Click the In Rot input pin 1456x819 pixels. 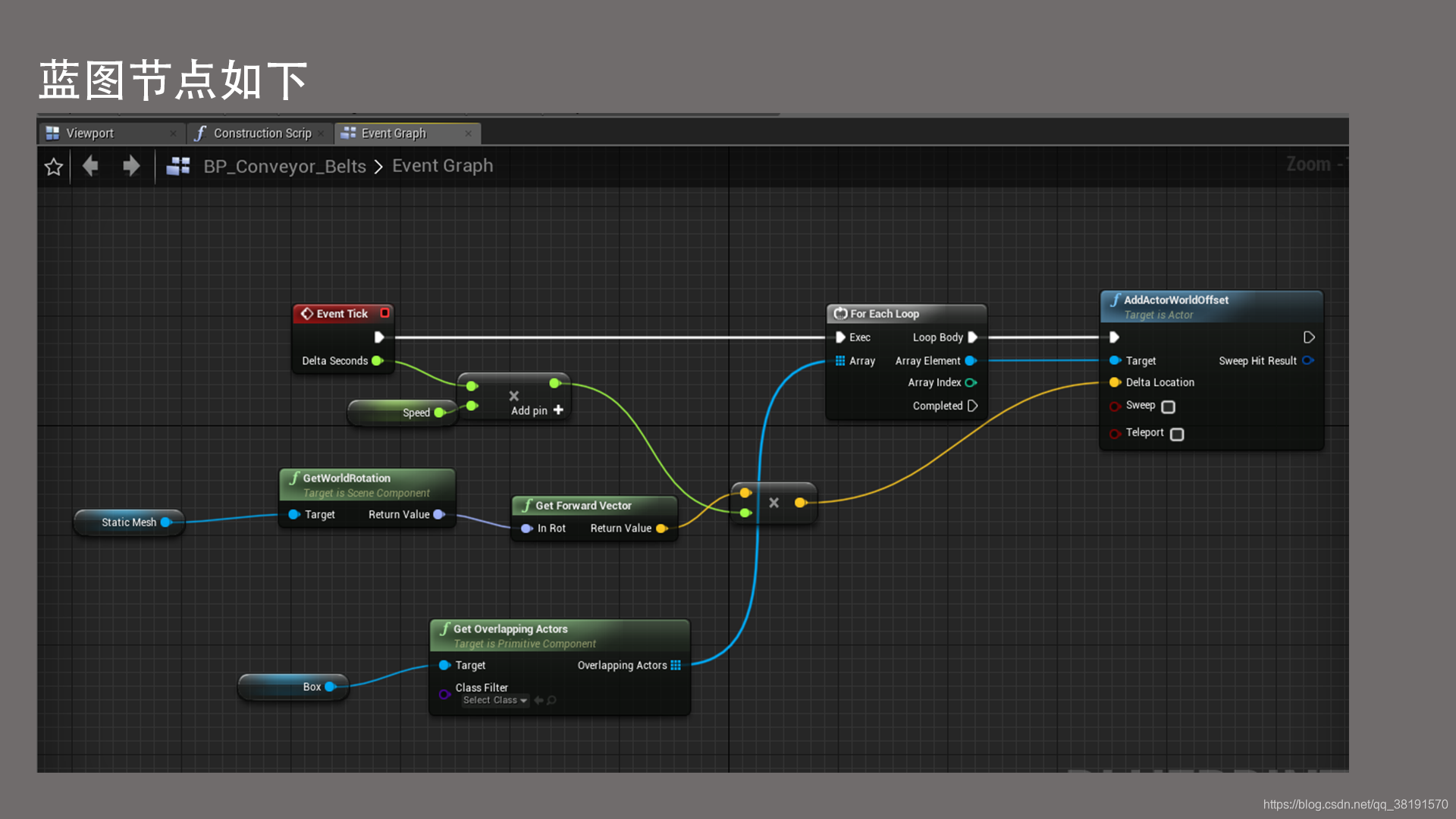pos(526,529)
